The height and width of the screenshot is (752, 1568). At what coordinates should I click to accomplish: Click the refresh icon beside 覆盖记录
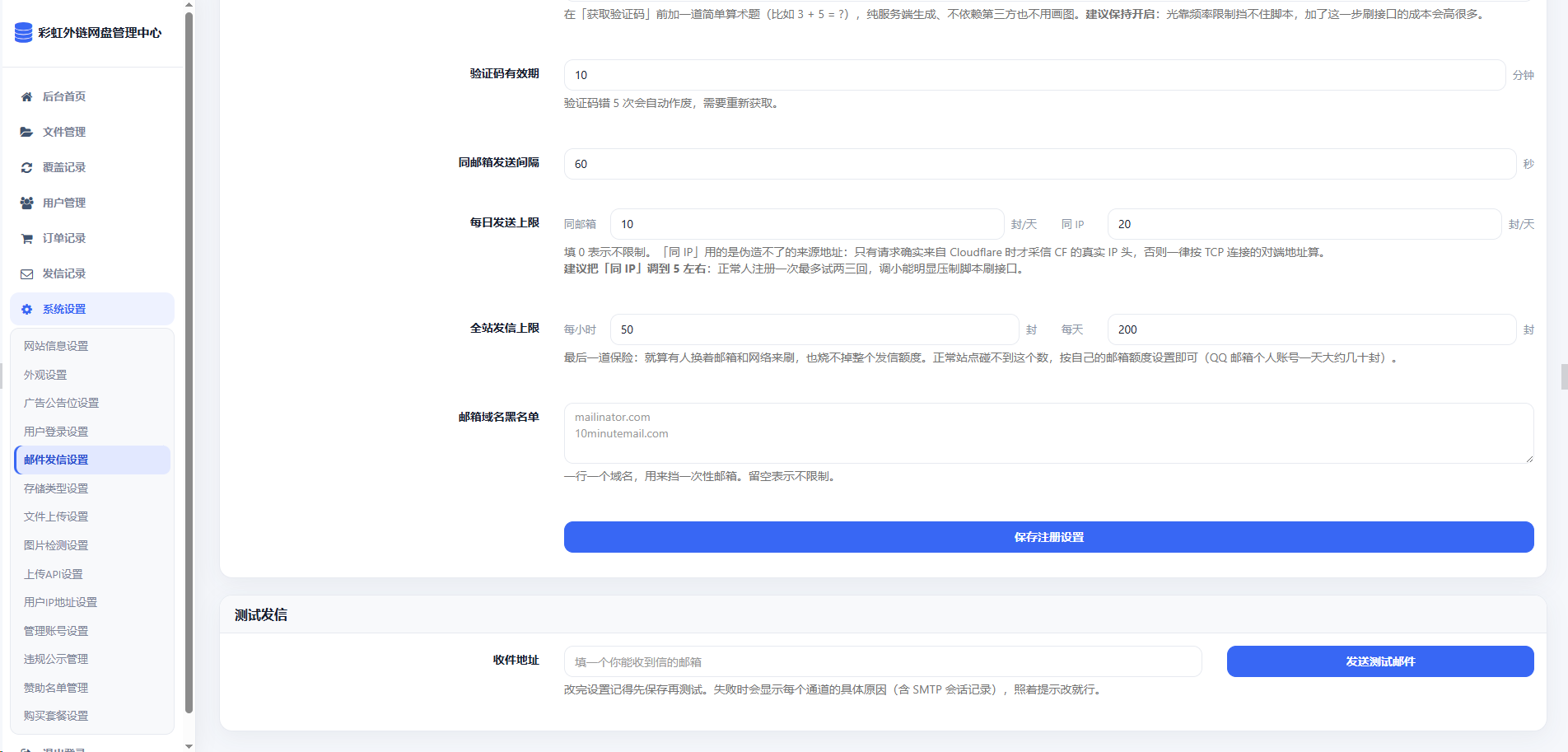pyautogui.click(x=26, y=167)
